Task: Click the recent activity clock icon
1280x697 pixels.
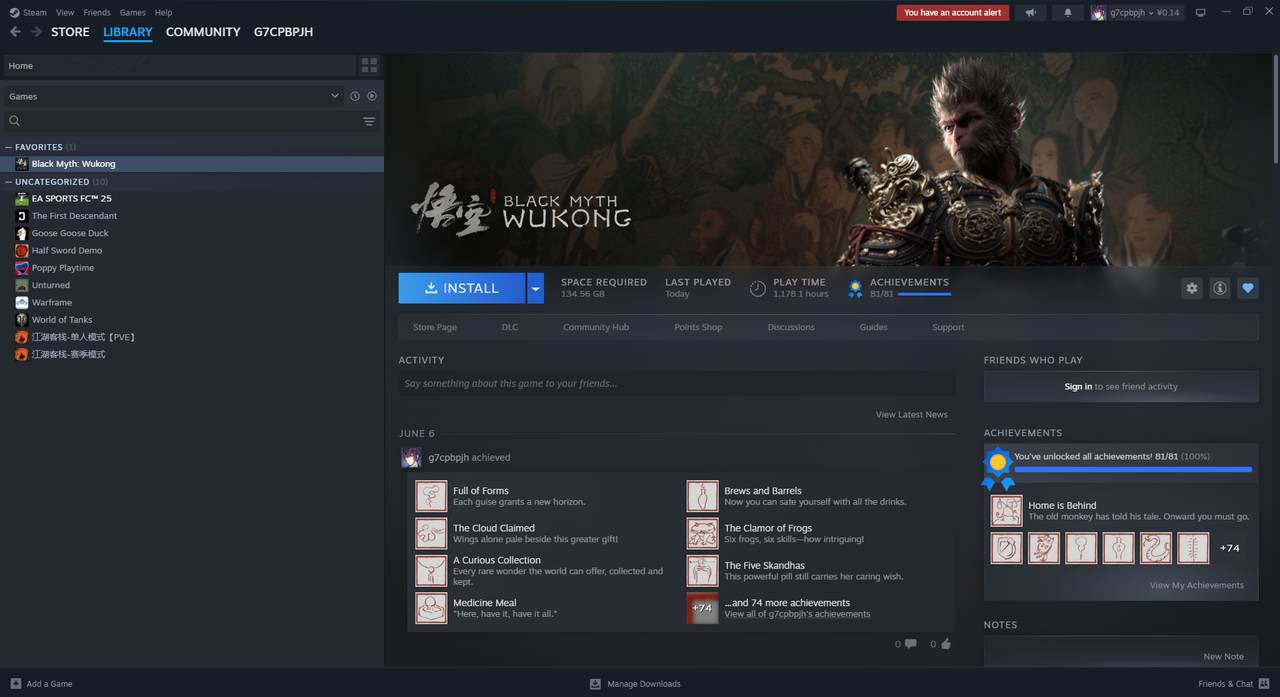Action: [x=354, y=96]
